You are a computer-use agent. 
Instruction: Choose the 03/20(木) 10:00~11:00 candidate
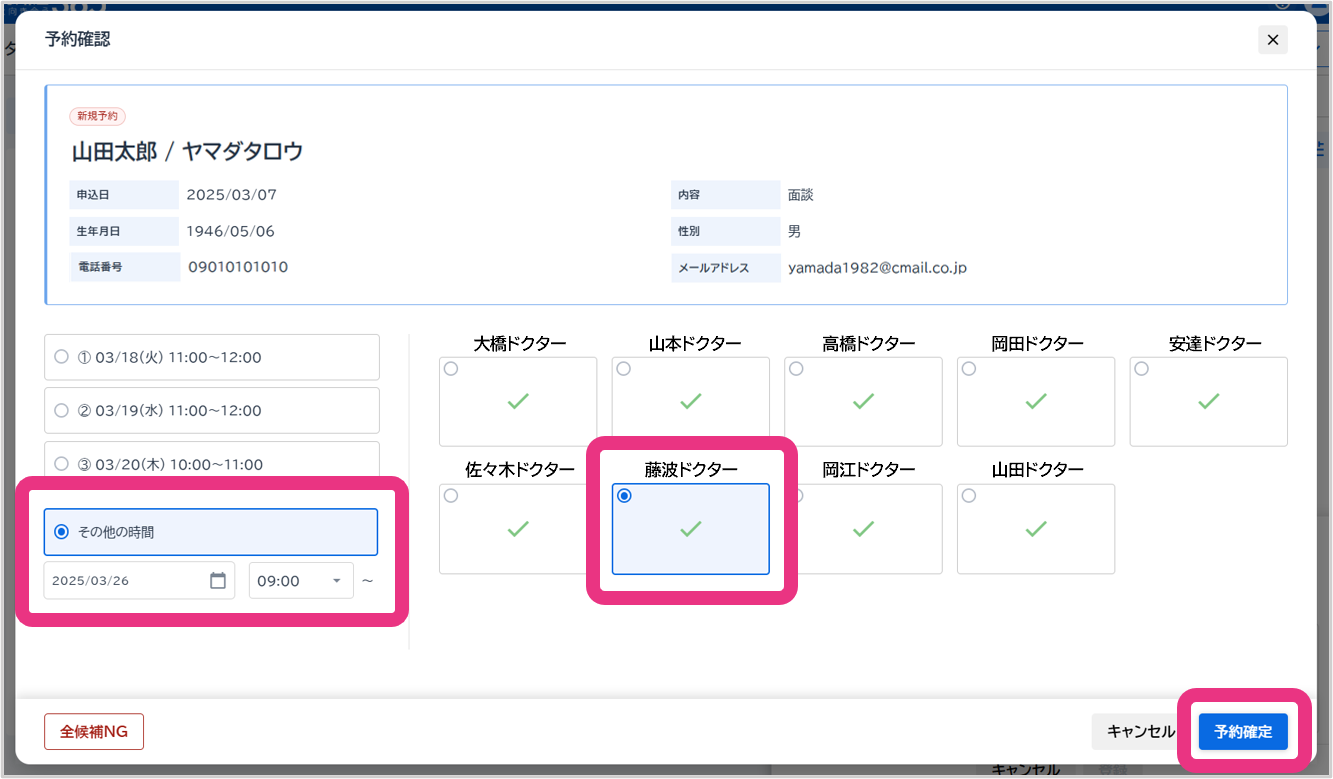tap(62, 464)
